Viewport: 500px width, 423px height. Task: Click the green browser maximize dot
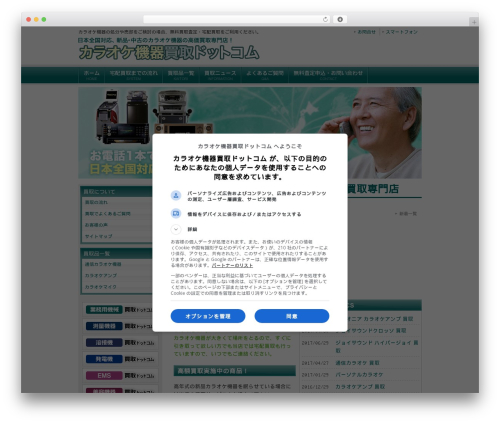(x=44, y=19)
